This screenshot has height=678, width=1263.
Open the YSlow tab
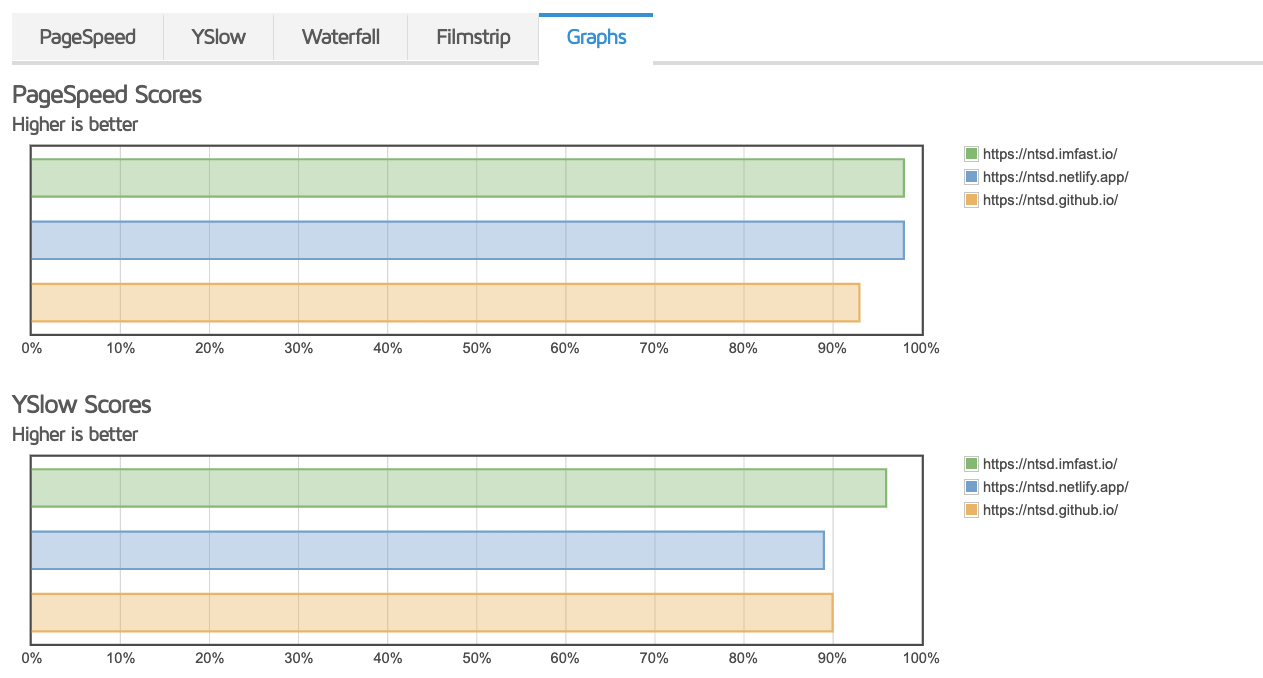click(x=218, y=37)
